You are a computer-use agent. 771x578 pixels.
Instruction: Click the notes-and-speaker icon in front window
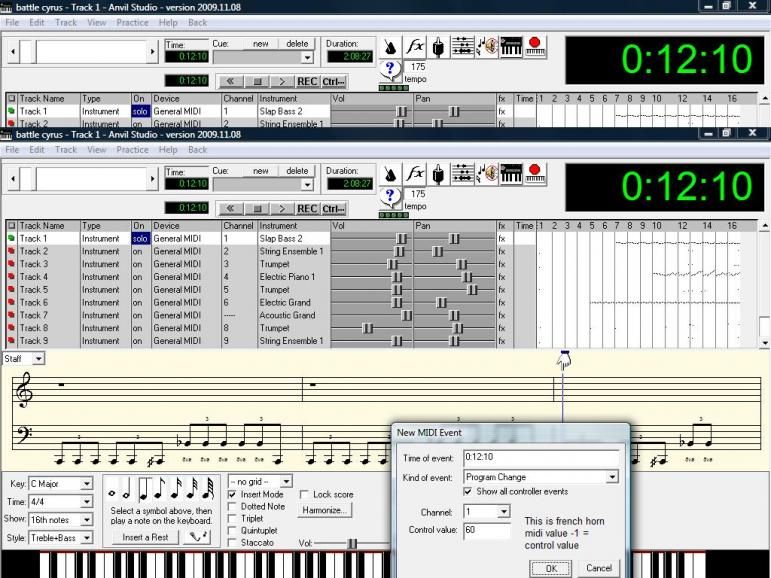[x=487, y=174]
